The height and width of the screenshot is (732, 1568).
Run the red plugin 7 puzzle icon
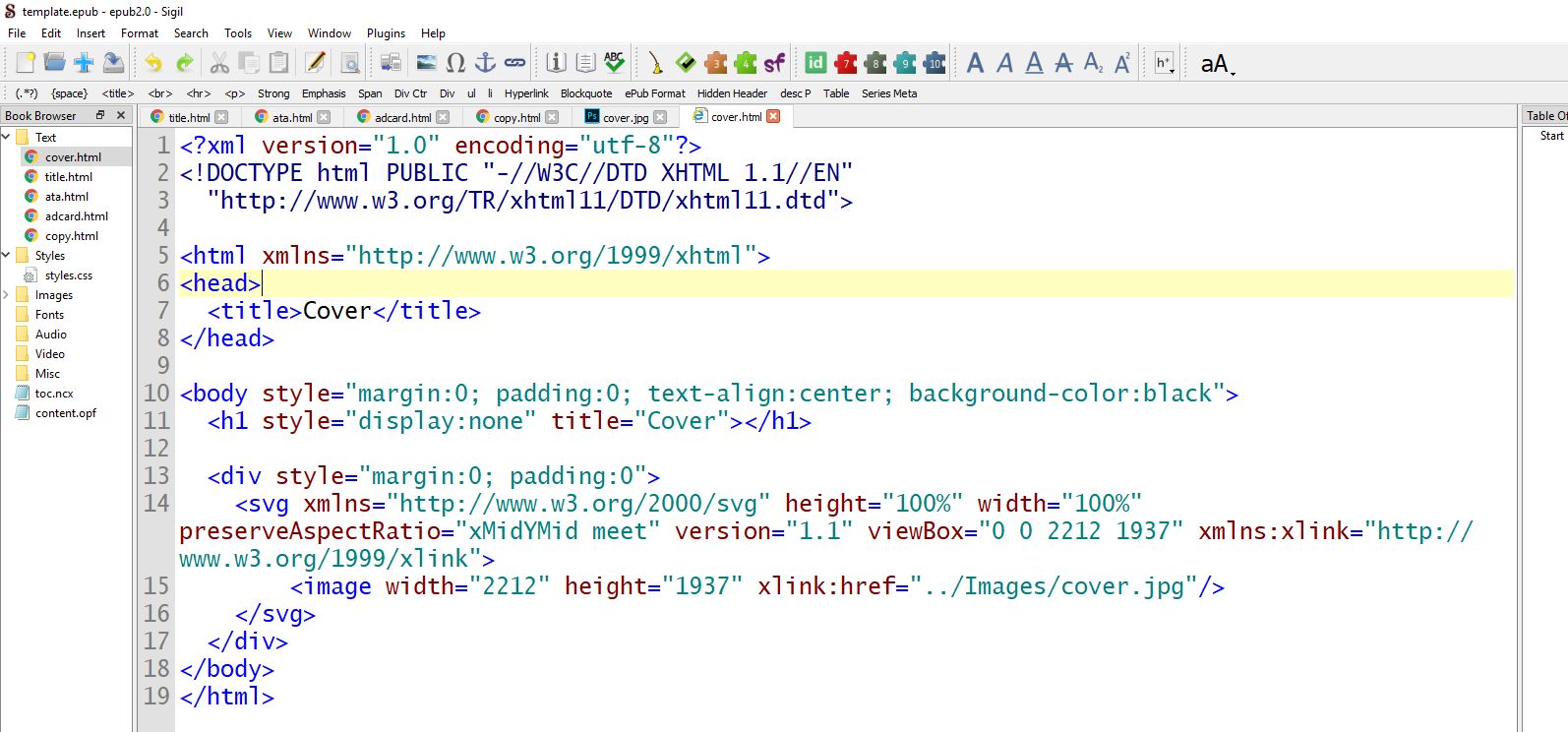point(845,63)
